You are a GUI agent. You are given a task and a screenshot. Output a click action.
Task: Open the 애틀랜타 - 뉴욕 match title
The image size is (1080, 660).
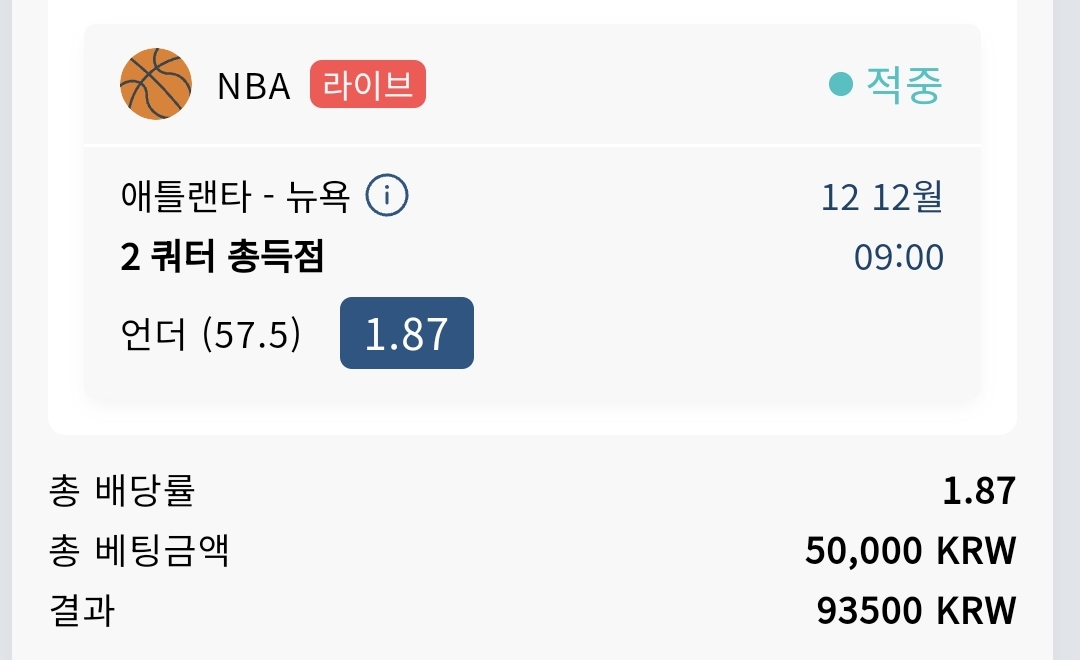point(236,196)
